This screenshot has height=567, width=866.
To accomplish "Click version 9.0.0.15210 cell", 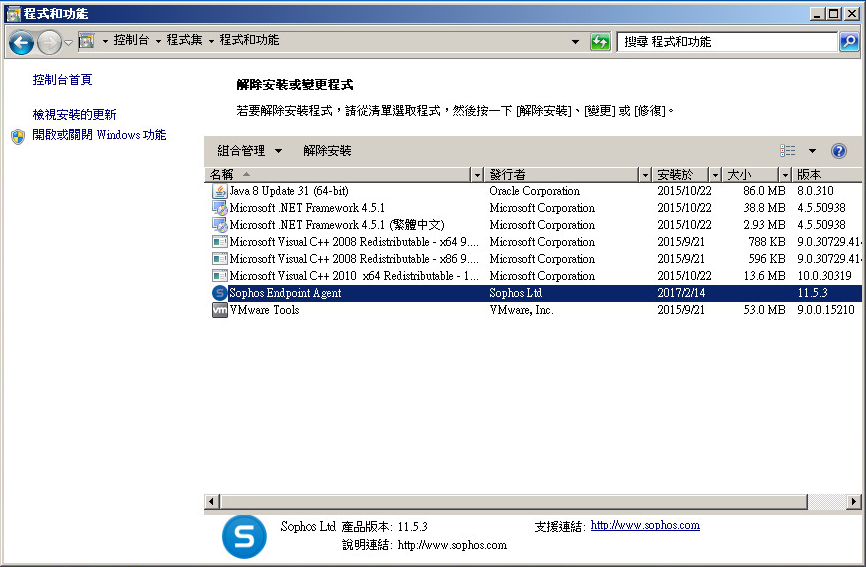I will [826, 310].
